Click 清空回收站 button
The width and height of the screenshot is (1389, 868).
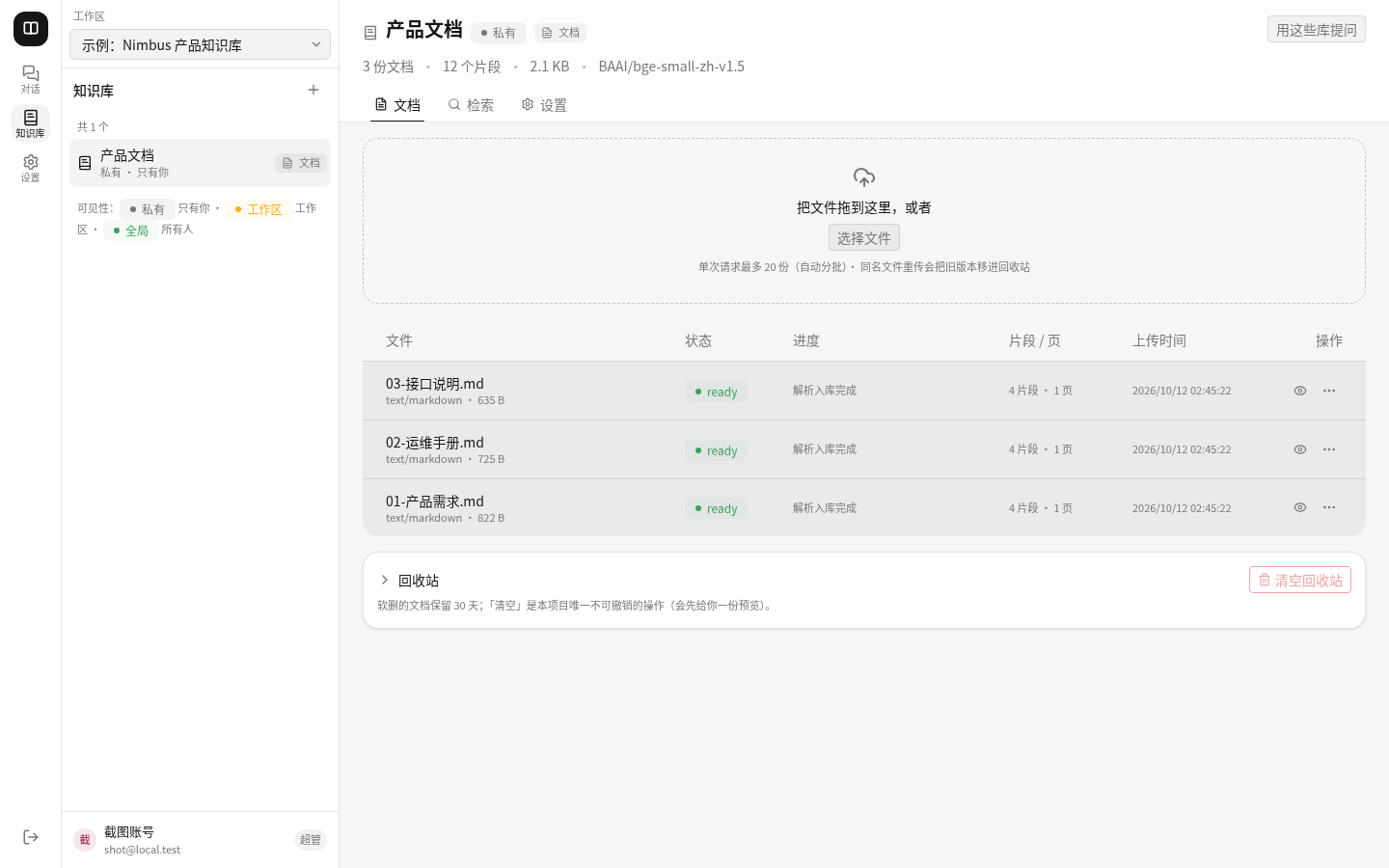click(x=1300, y=580)
